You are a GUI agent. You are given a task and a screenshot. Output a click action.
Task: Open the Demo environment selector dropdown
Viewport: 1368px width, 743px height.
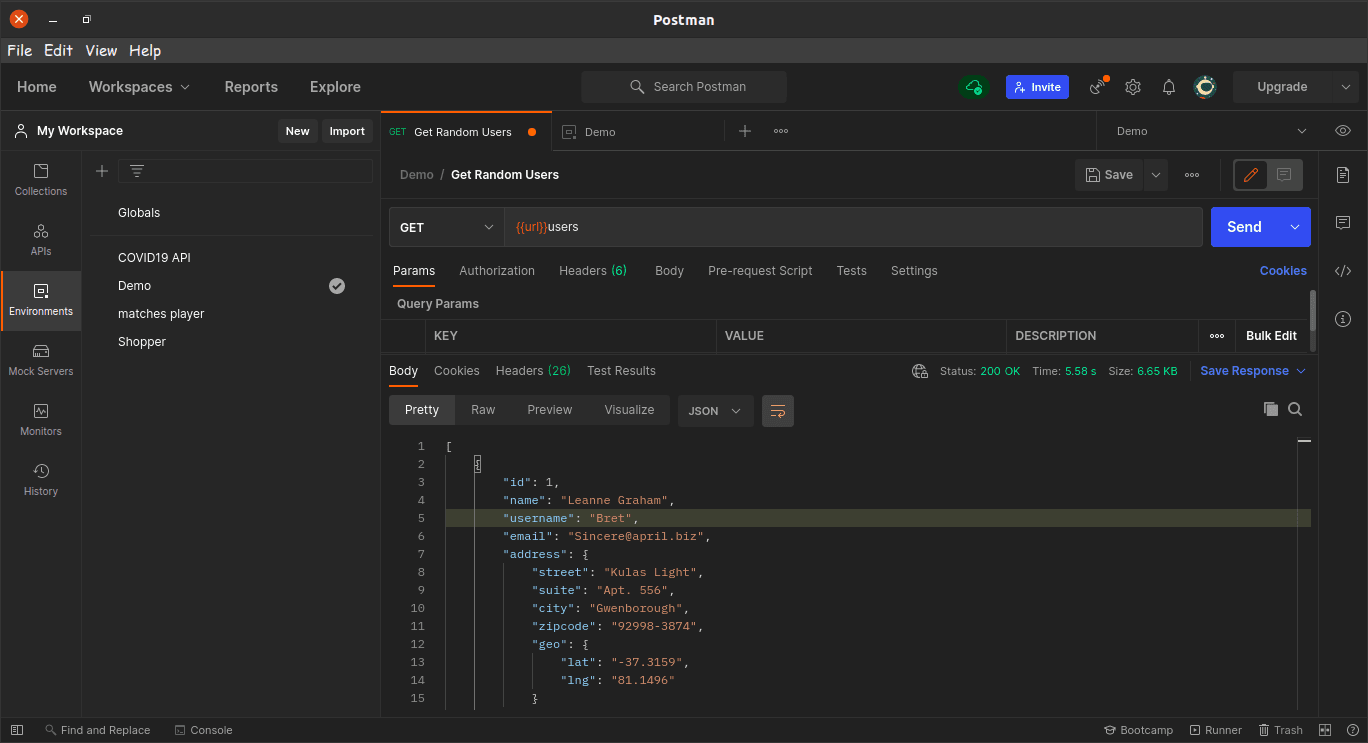coord(1211,131)
